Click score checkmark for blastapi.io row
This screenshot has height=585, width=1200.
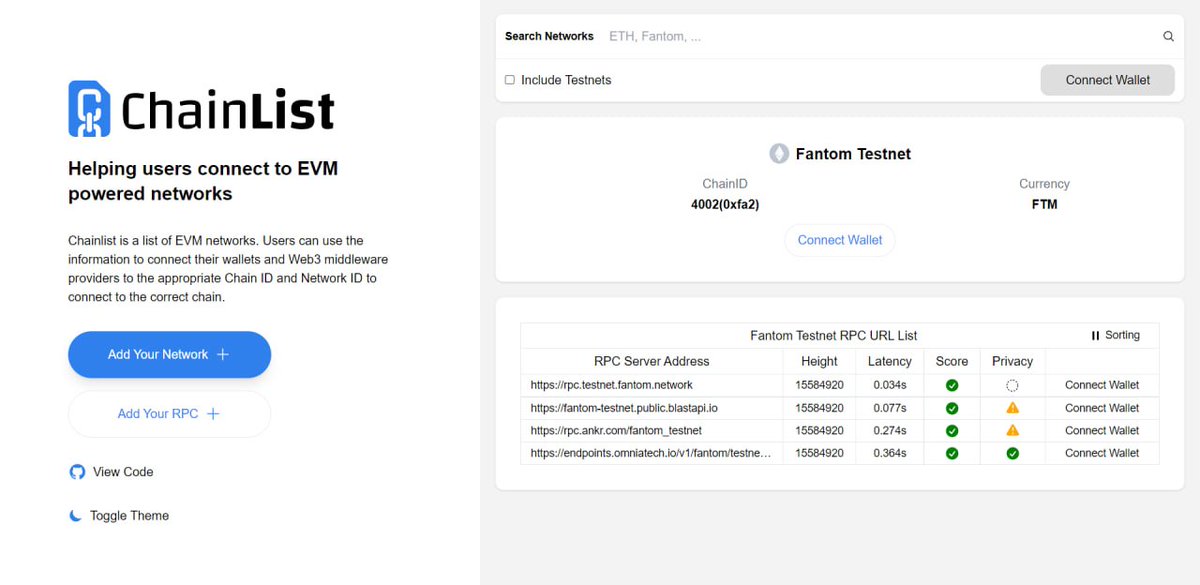point(952,408)
